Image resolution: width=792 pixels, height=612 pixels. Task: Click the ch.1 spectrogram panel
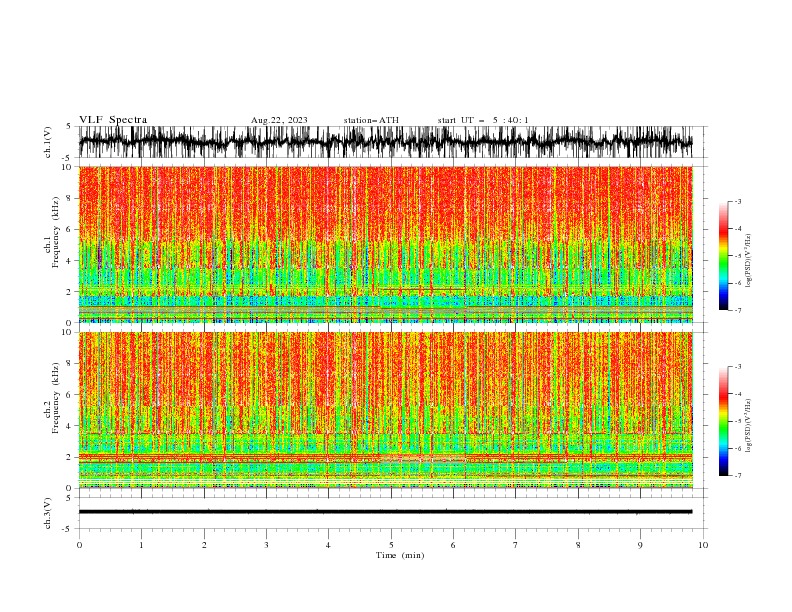pyautogui.click(x=386, y=244)
